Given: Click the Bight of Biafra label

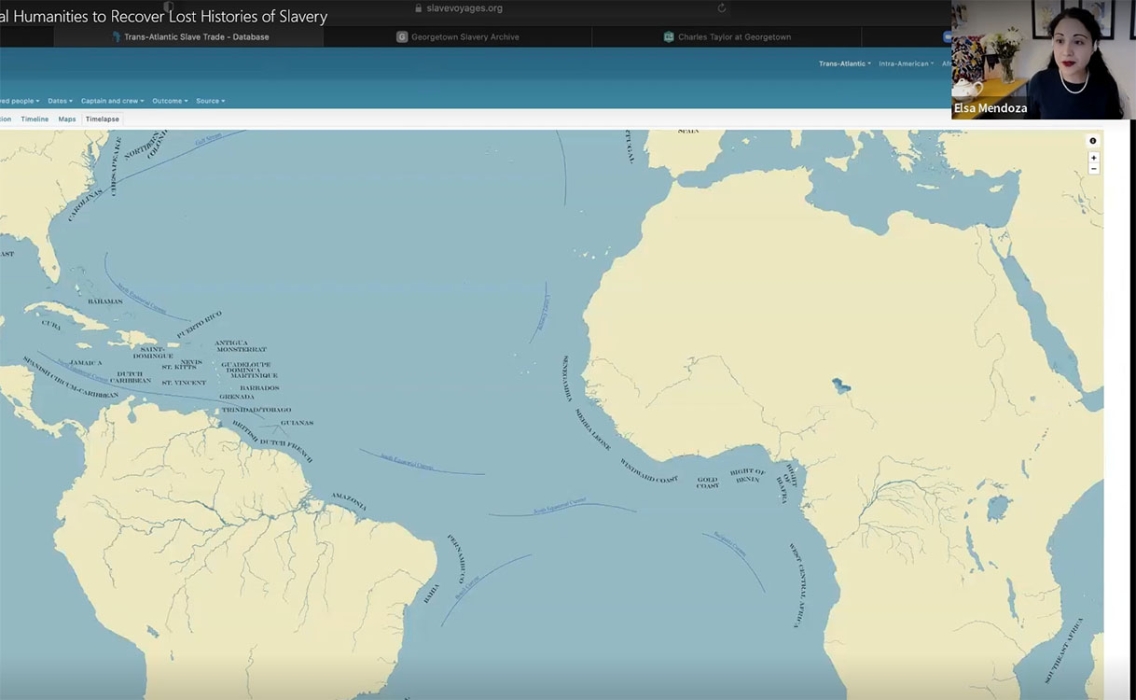Looking at the screenshot, I should pyautogui.click(x=787, y=483).
